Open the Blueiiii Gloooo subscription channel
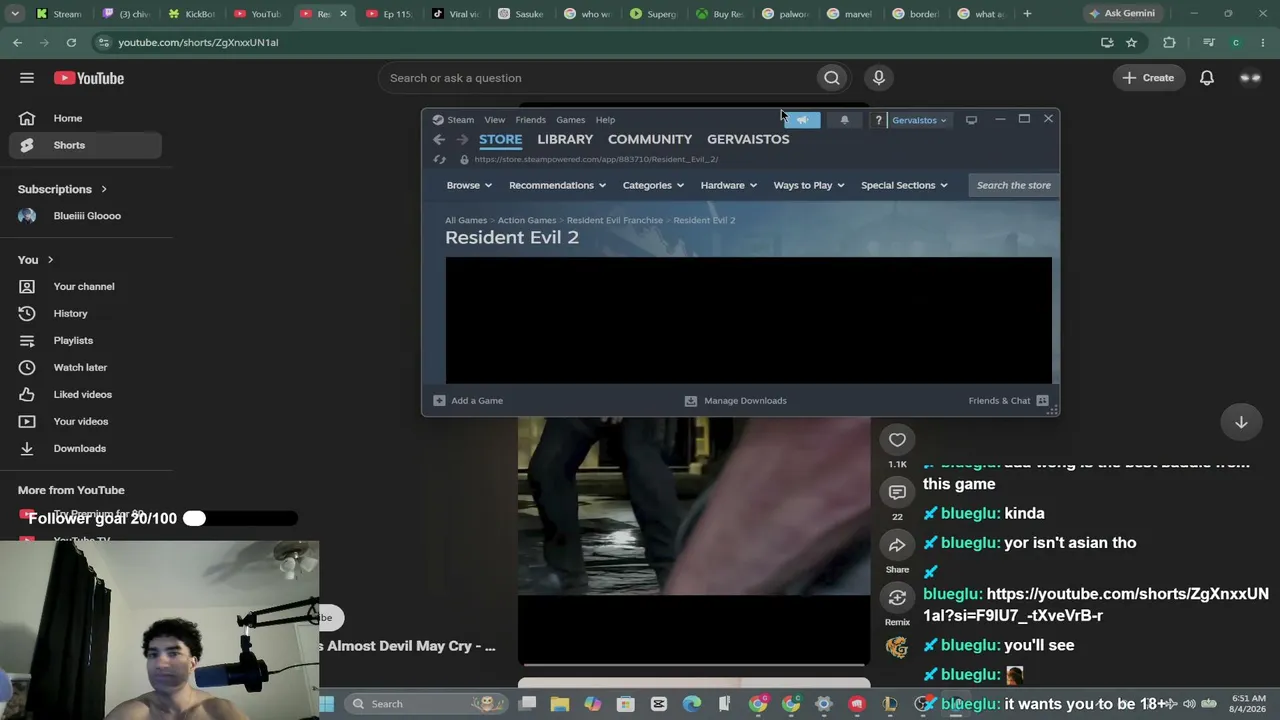The height and width of the screenshot is (720, 1280). pyautogui.click(x=86, y=216)
